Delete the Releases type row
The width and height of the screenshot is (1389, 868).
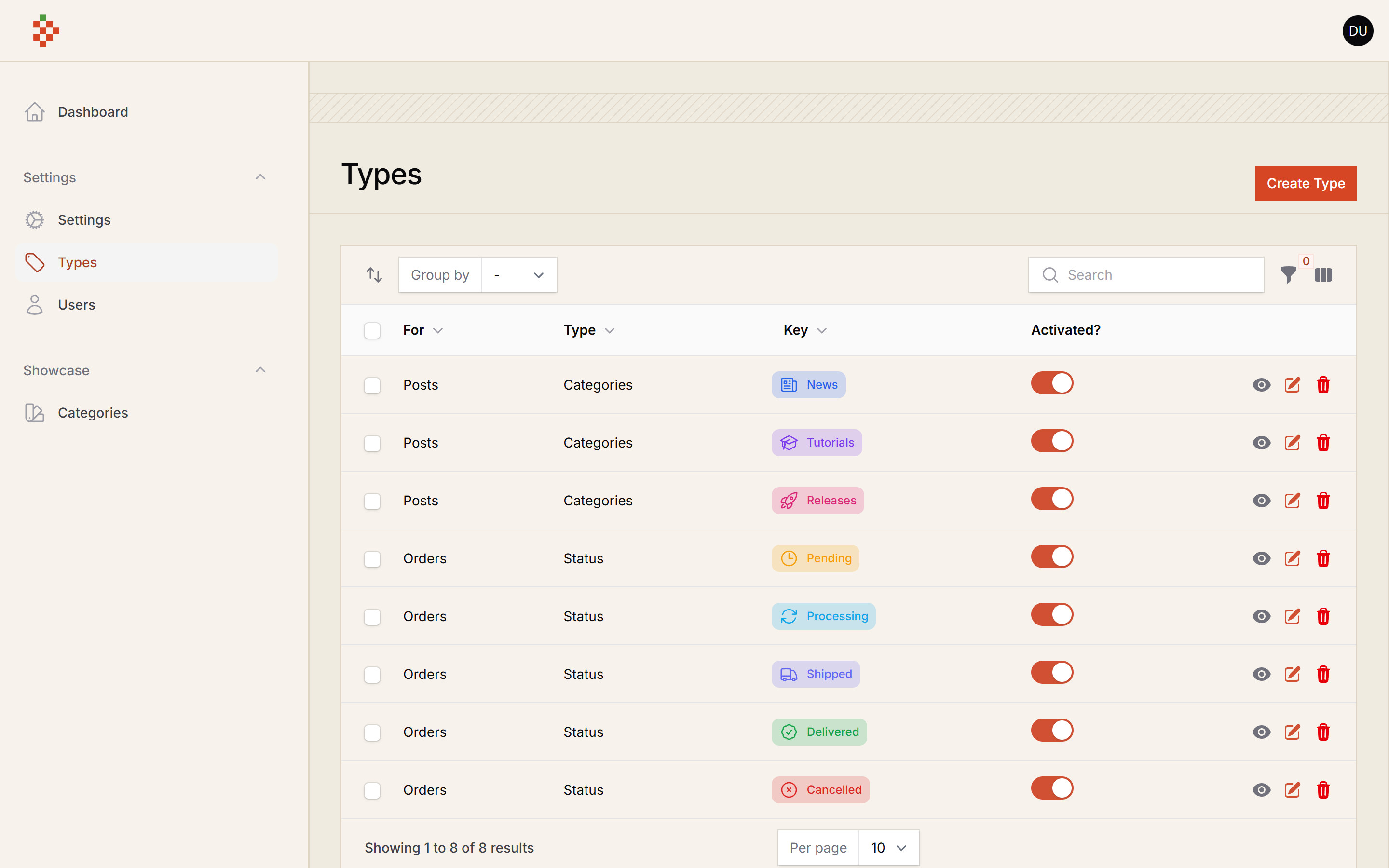1323,501
